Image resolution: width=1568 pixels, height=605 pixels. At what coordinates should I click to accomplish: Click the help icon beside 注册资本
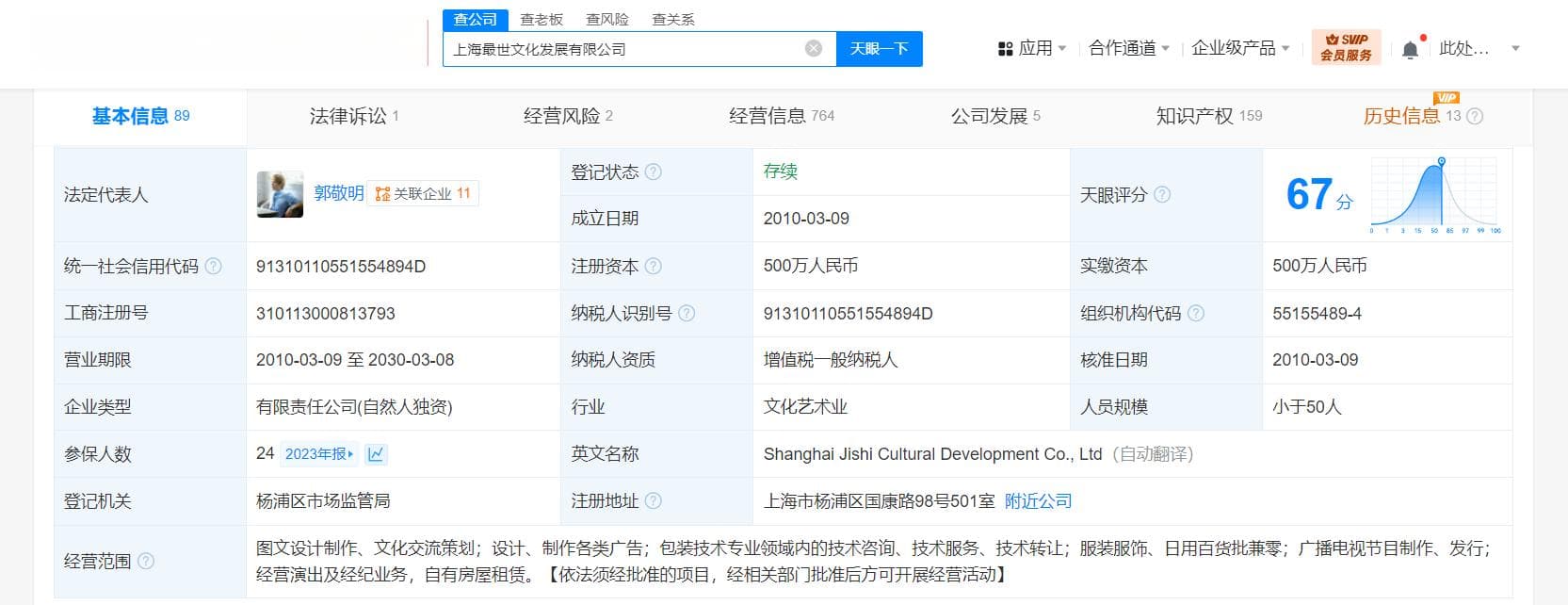(653, 266)
